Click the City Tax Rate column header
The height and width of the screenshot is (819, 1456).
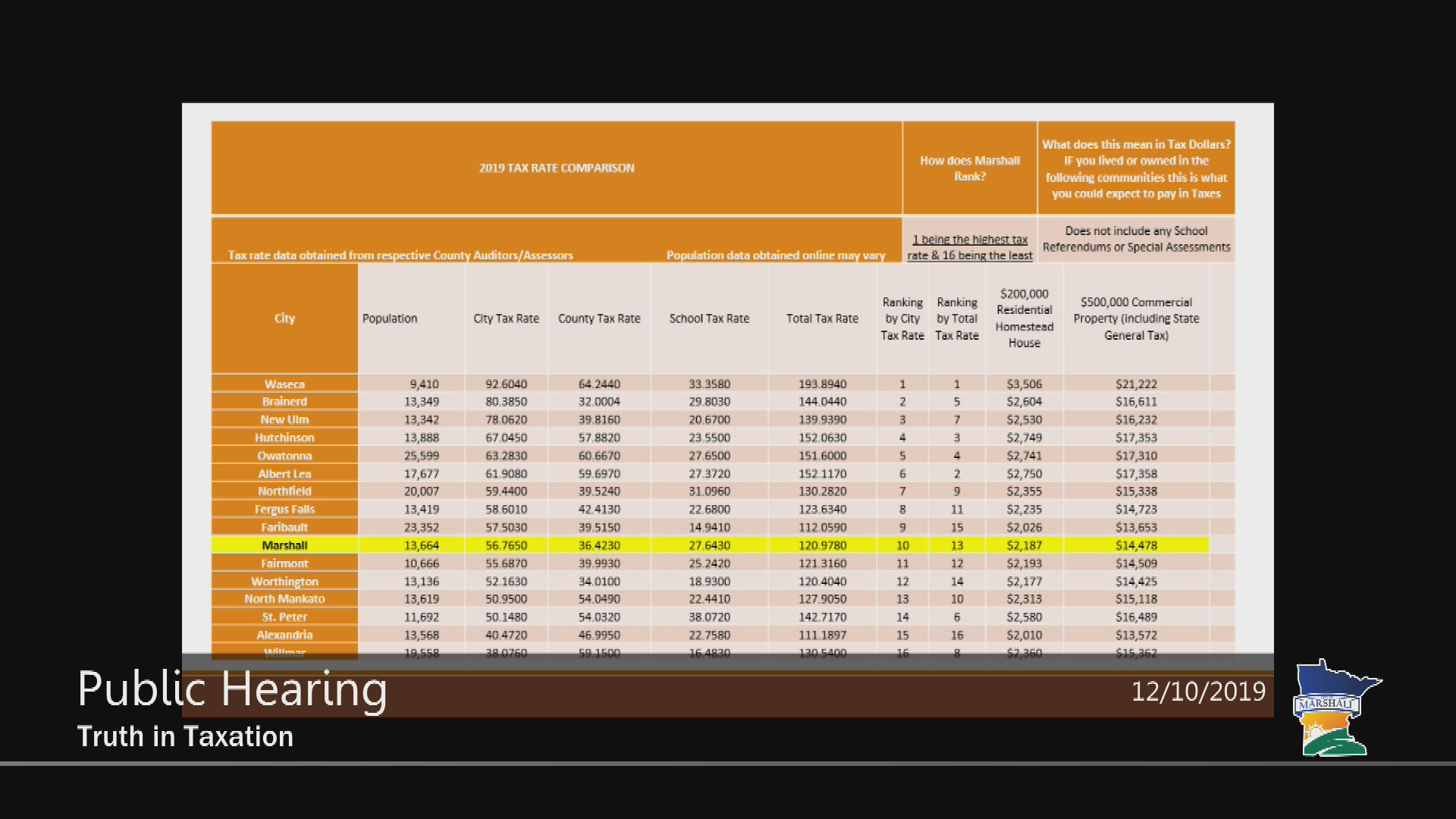pyautogui.click(x=506, y=318)
